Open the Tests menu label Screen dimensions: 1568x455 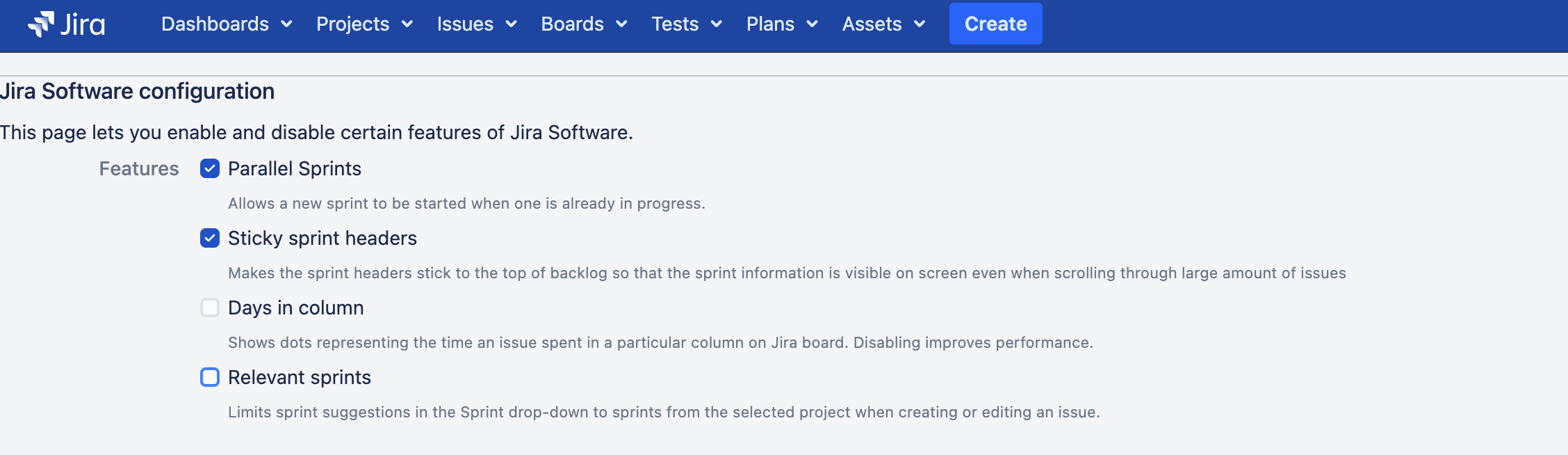pyautogui.click(x=675, y=24)
